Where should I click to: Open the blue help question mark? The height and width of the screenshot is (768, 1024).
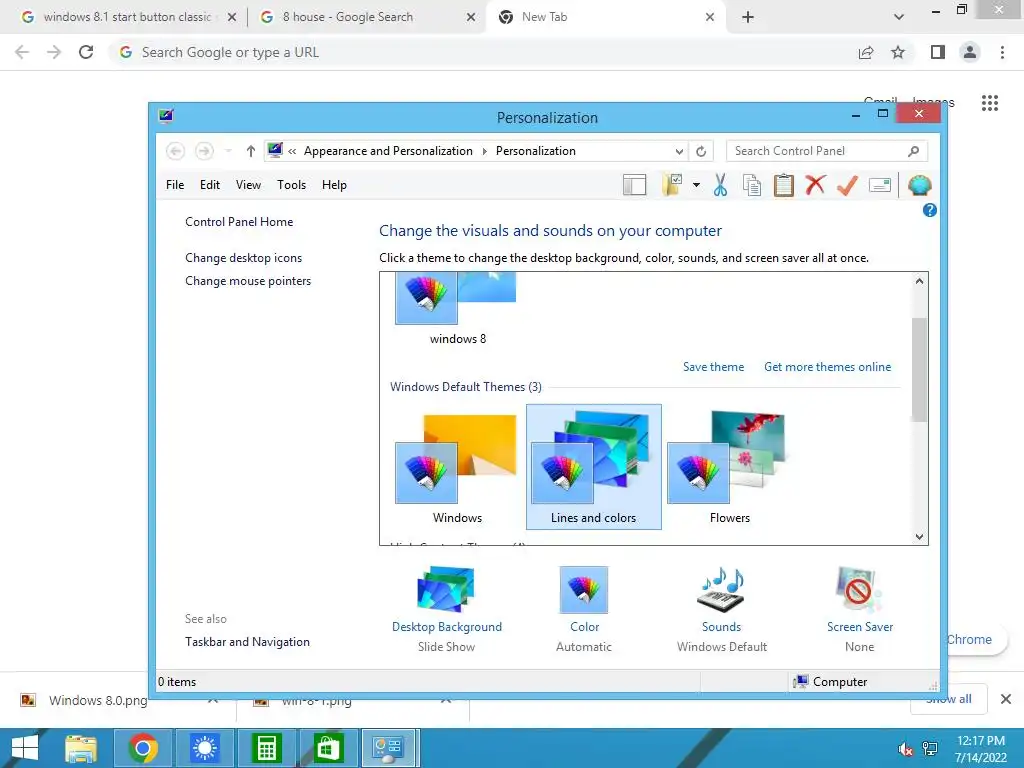(x=929, y=210)
